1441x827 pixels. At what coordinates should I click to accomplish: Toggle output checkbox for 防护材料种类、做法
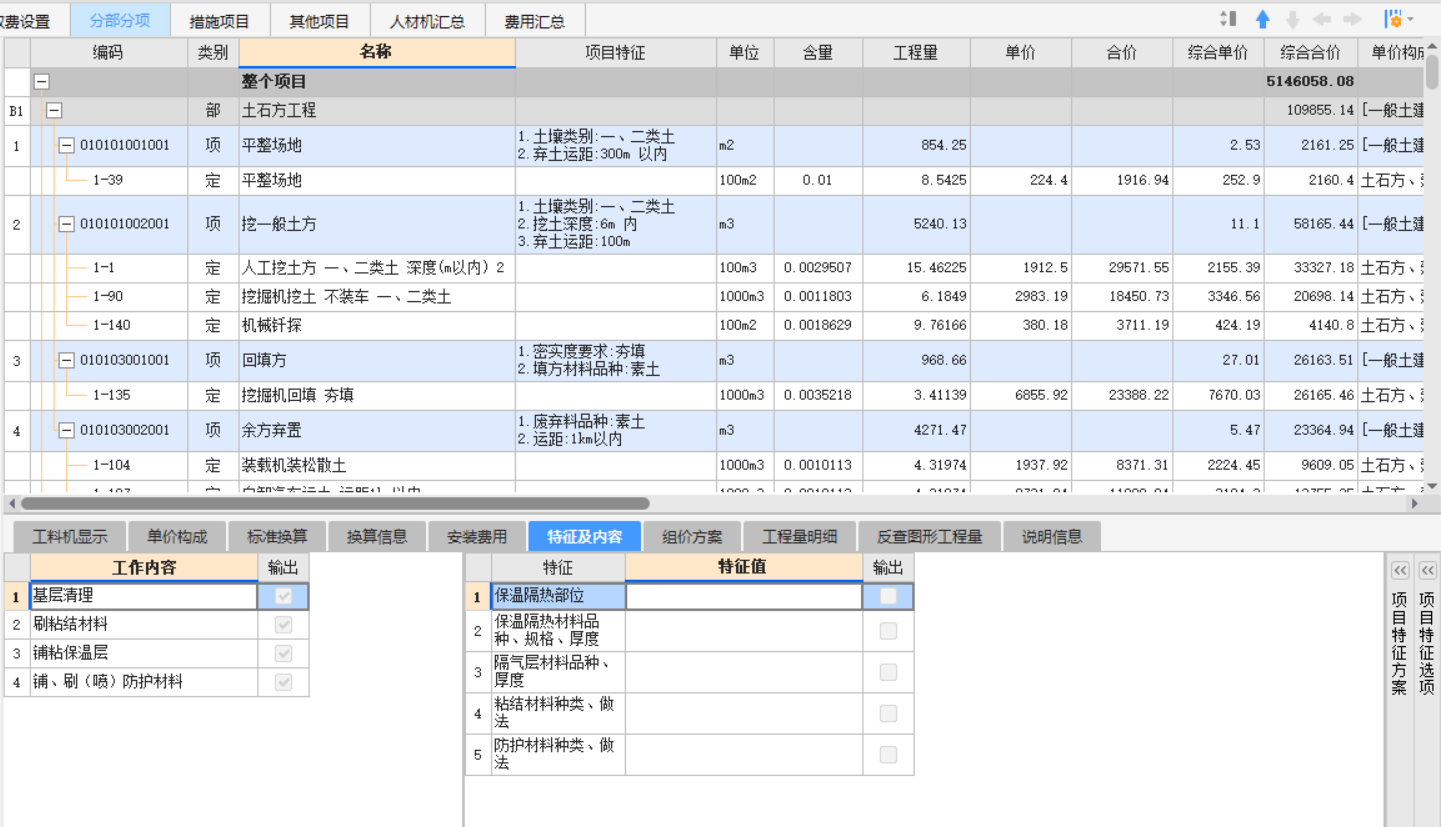point(888,754)
